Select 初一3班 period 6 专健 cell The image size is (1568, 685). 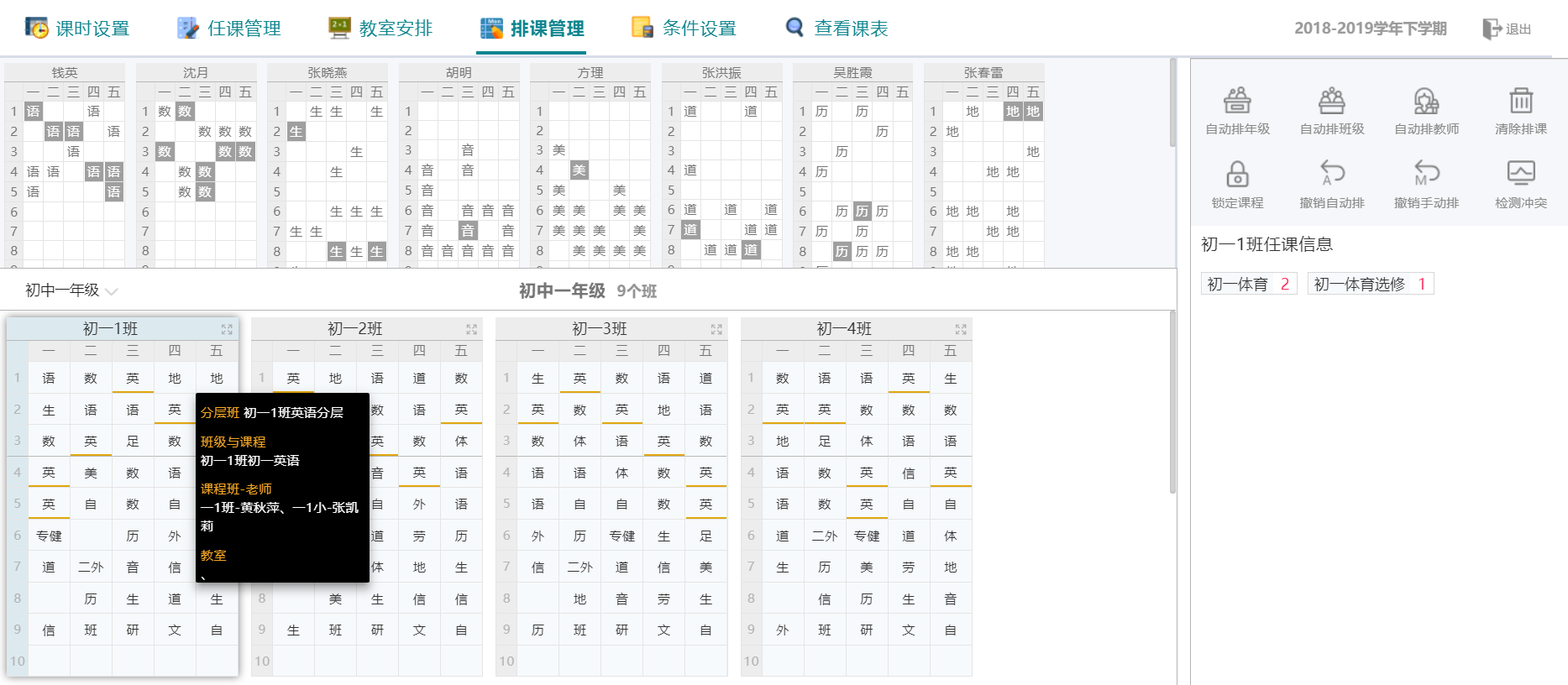point(622,536)
